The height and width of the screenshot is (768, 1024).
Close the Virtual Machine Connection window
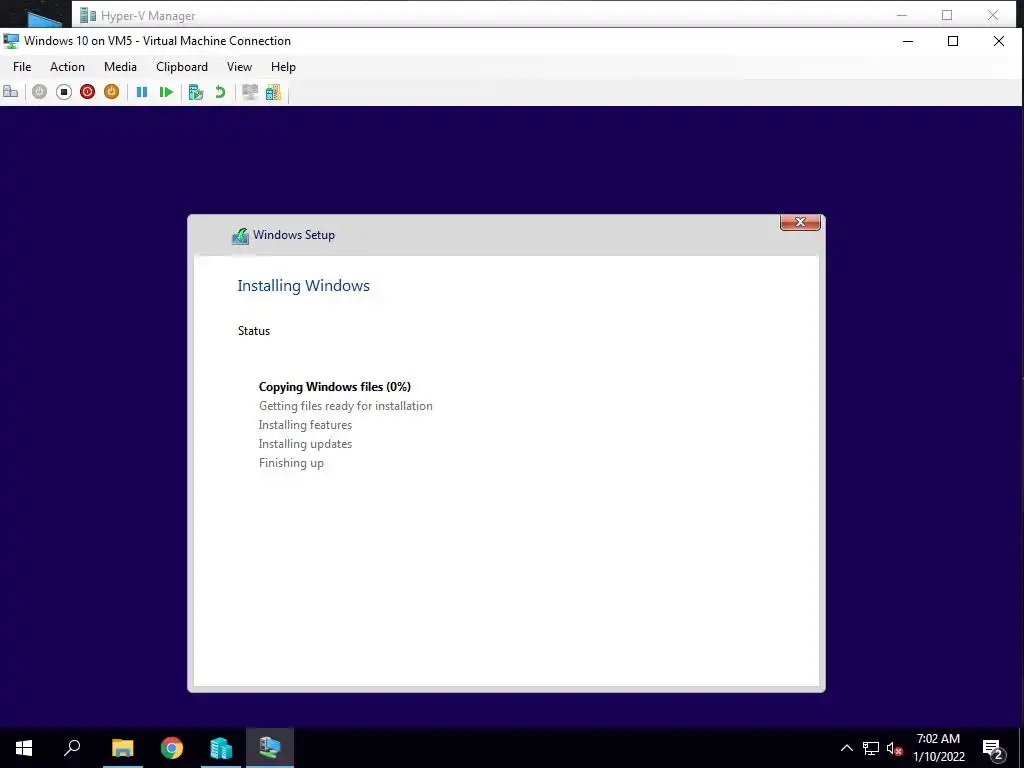tap(999, 41)
